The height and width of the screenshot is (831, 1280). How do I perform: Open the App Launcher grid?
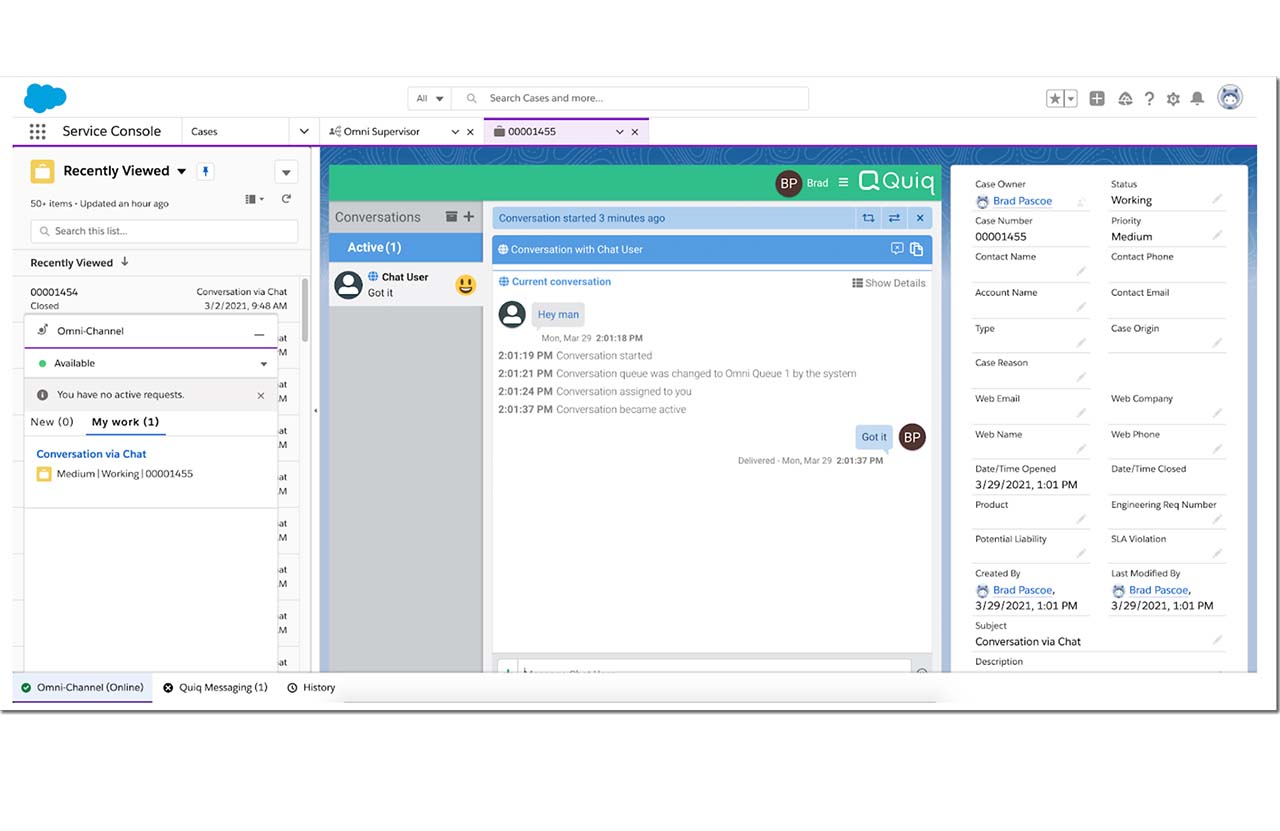click(38, 131)
